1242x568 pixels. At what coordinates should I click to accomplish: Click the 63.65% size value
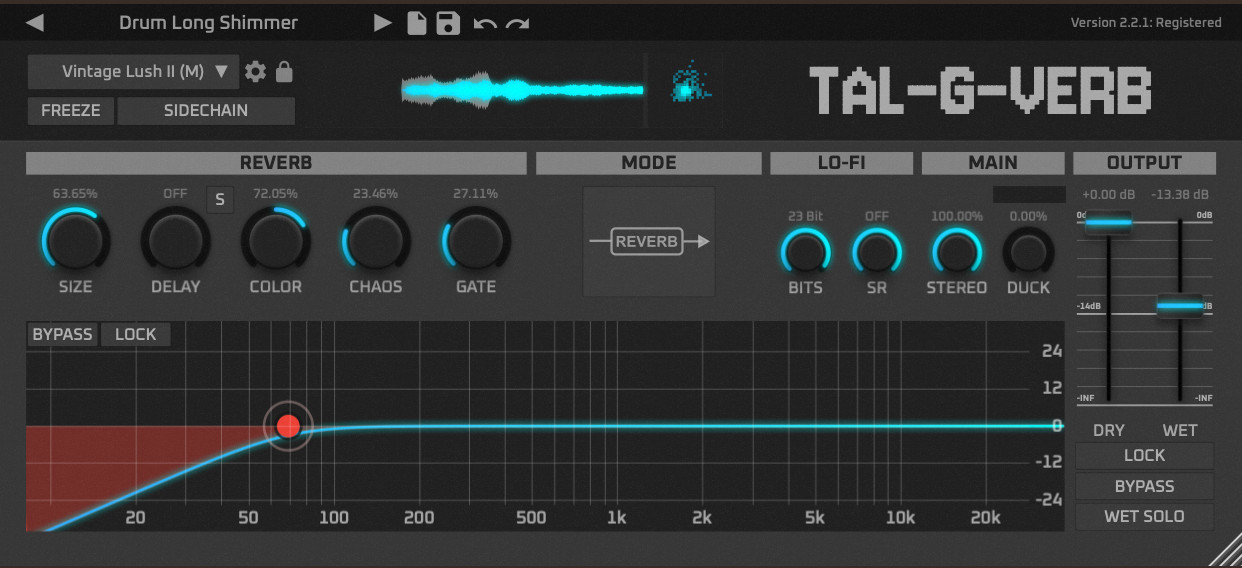click(x=75, y=193)
